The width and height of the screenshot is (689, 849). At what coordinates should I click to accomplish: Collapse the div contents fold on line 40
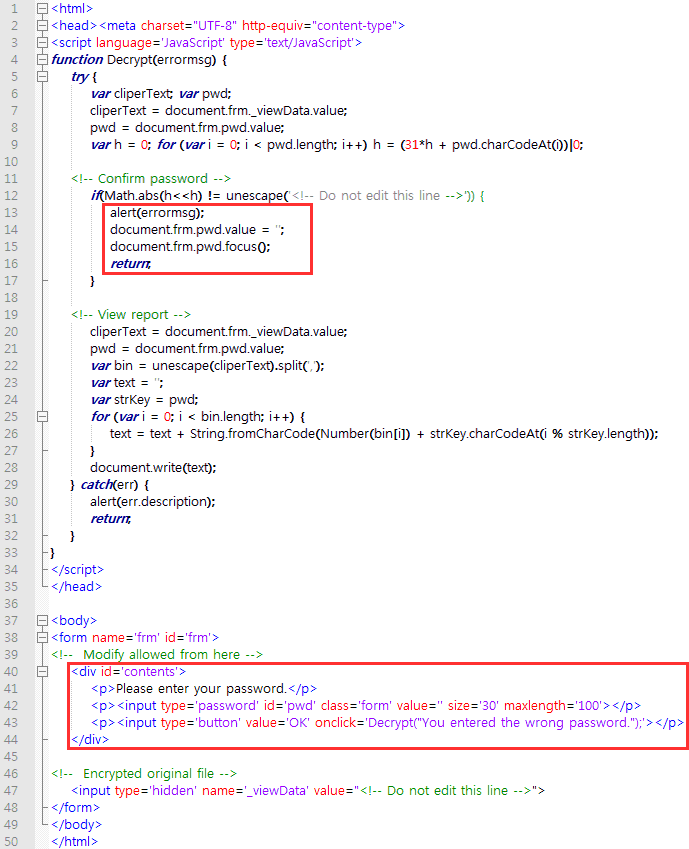click(42, 671)
